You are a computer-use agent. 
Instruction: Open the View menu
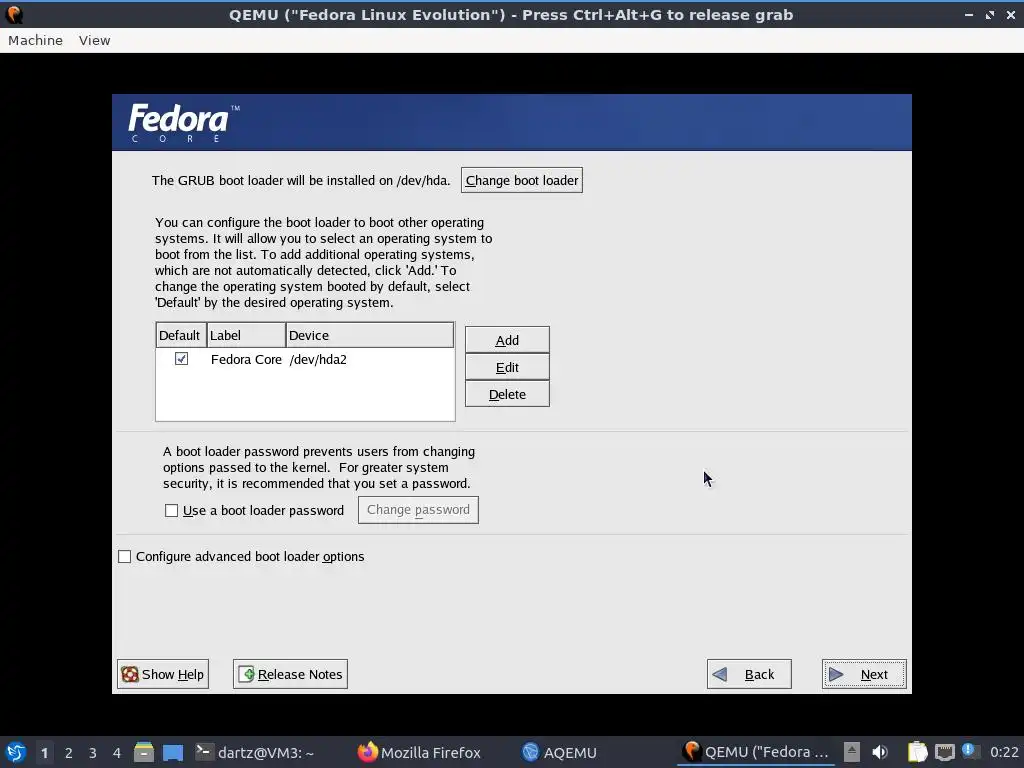(x=95, y=40)
